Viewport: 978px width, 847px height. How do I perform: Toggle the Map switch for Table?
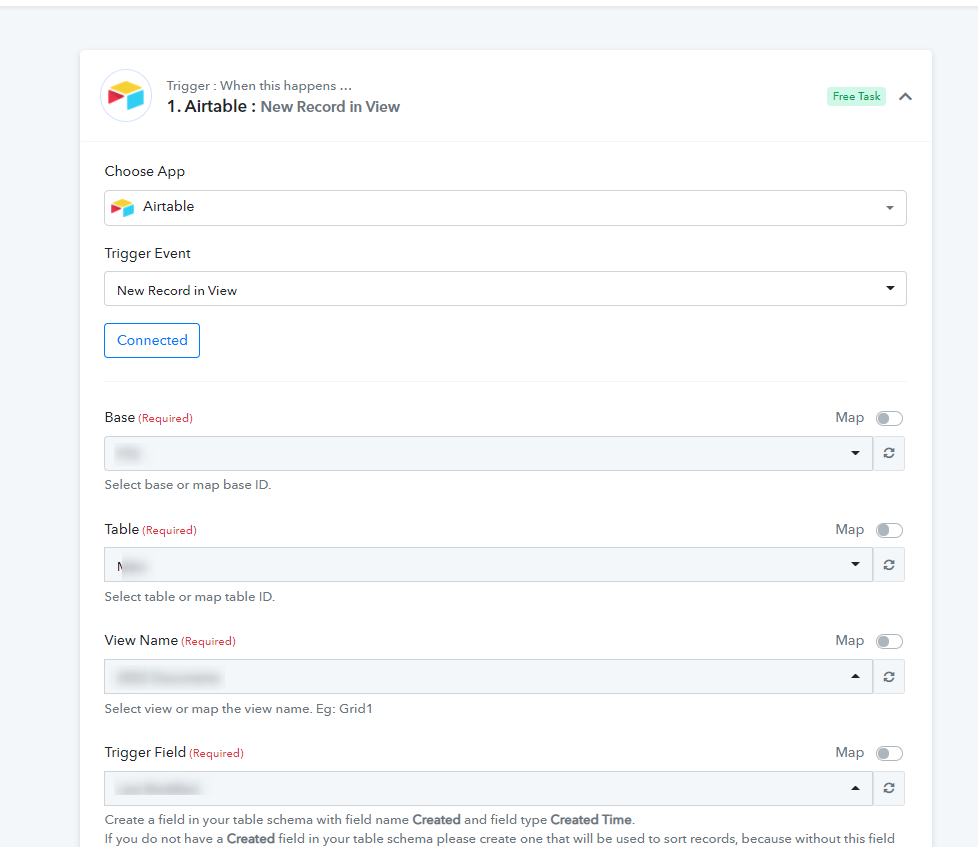pyautogui.click(x=889, y=530)
